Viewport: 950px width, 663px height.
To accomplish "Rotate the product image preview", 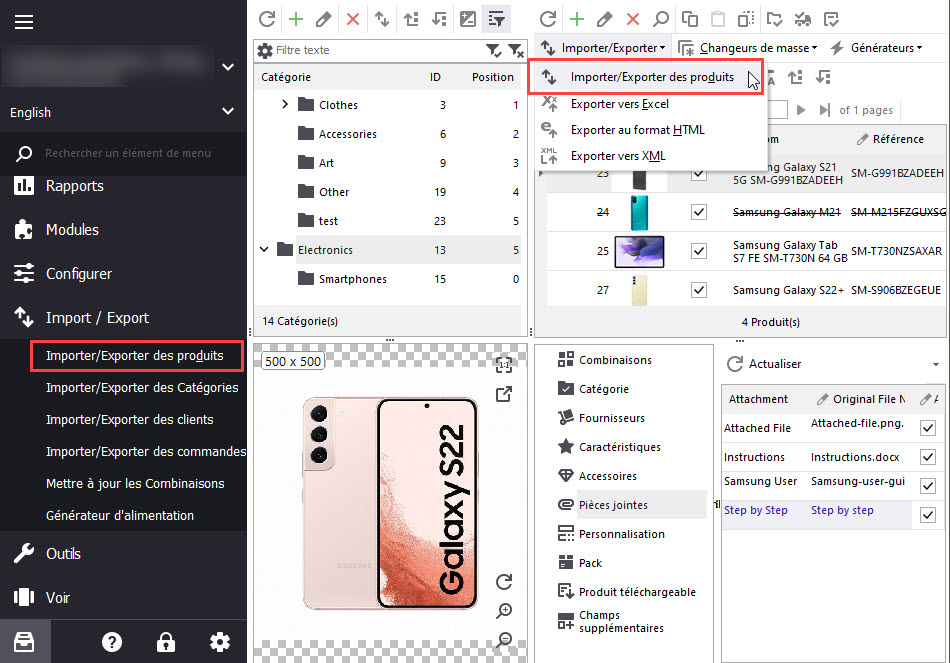I will coord(504,582).
